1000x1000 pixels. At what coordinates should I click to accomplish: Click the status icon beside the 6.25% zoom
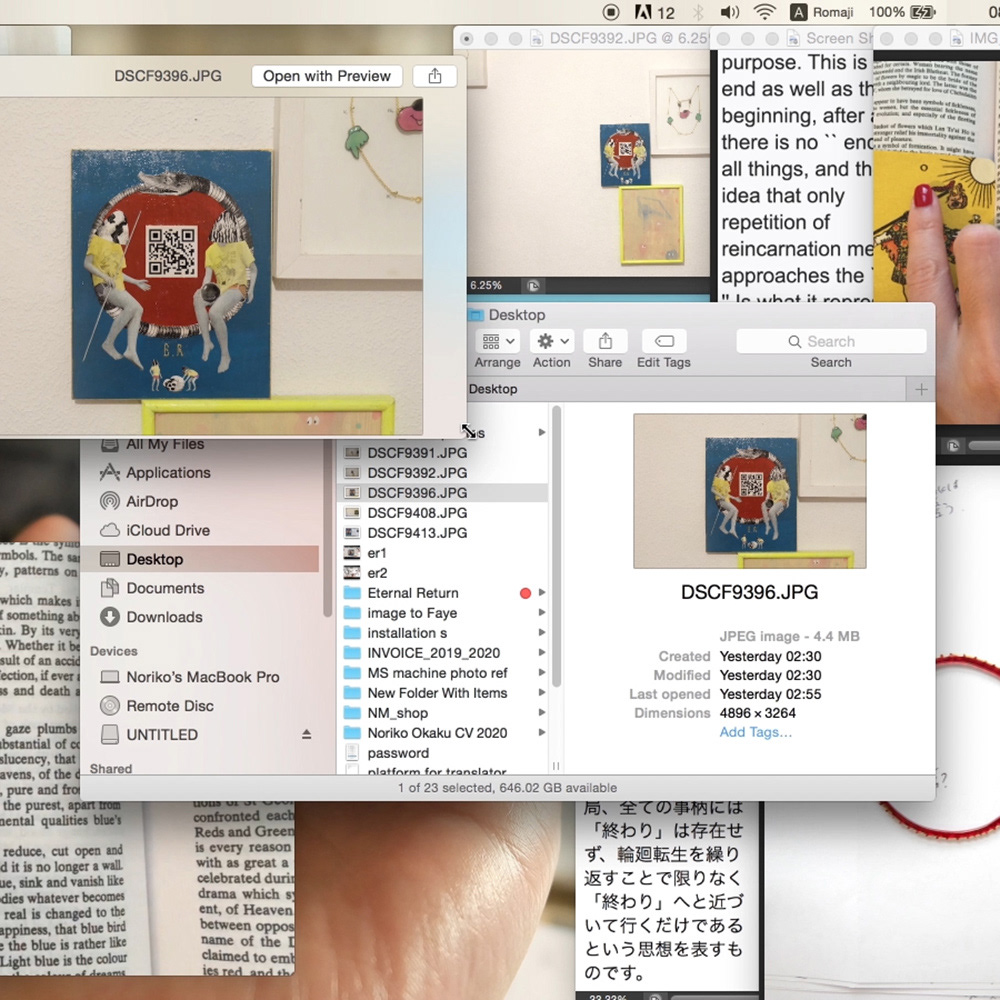click(x=533, y=286)
